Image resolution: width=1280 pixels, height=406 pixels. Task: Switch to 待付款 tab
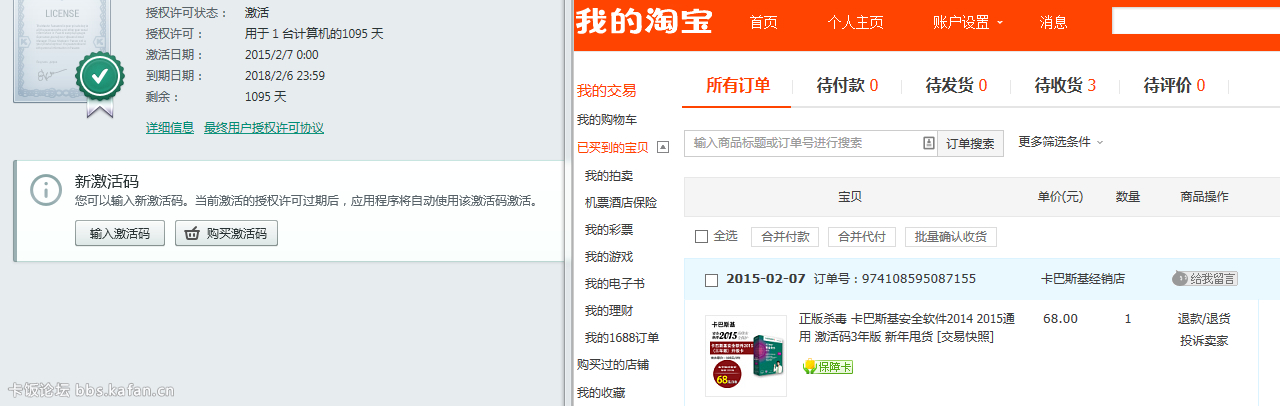click(x=847, y=85)
